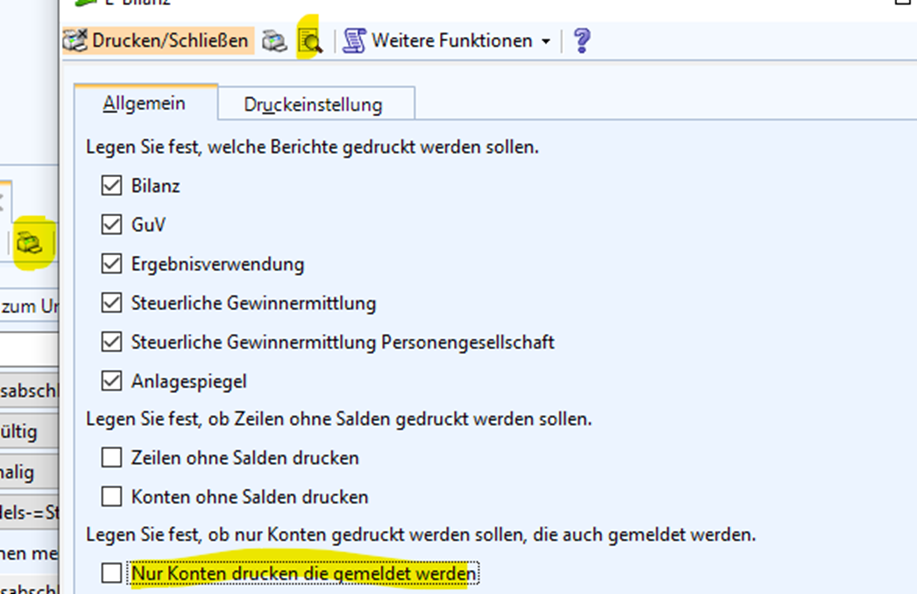Enable Nur Konten drucken die gemeldet werden
The image size is (917, 594).
tap(111, 574)
